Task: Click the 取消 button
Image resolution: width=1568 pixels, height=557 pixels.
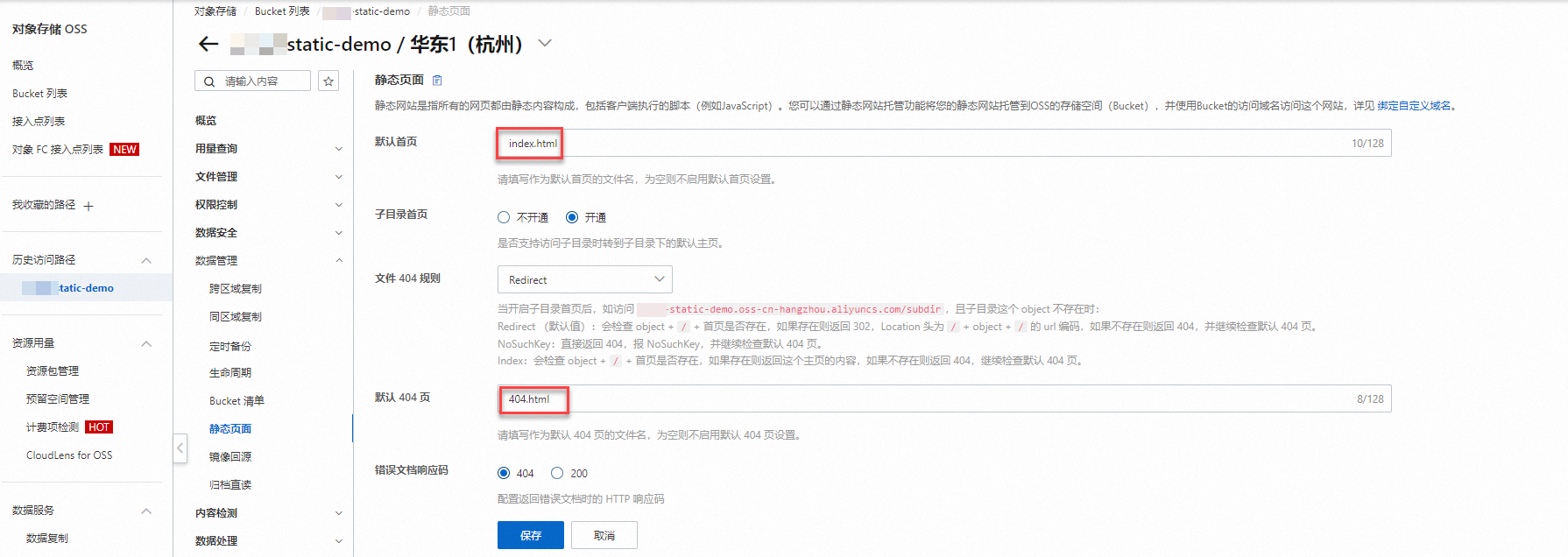Action: (x=604, y=535)
